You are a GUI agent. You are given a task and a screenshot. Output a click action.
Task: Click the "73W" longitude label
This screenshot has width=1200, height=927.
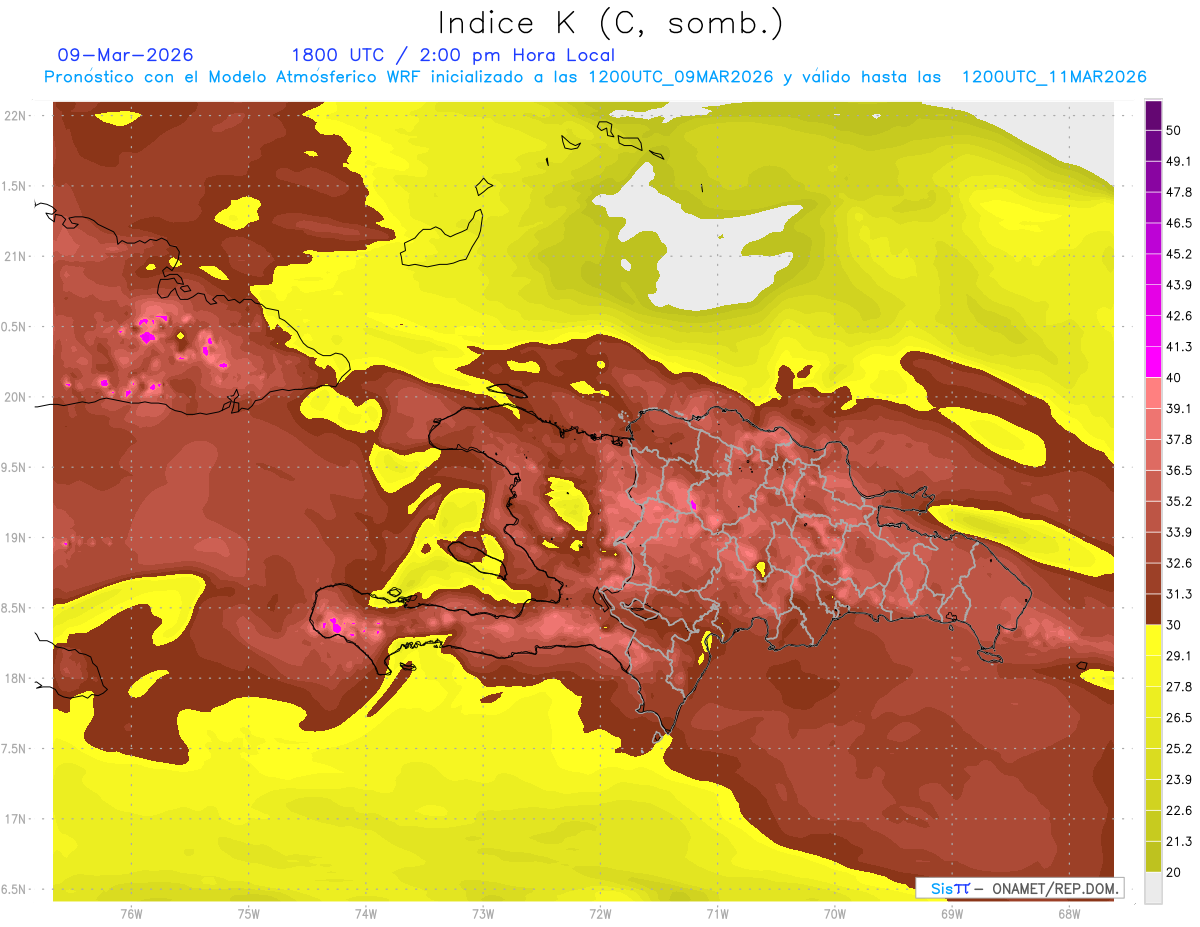click(483, 914)
